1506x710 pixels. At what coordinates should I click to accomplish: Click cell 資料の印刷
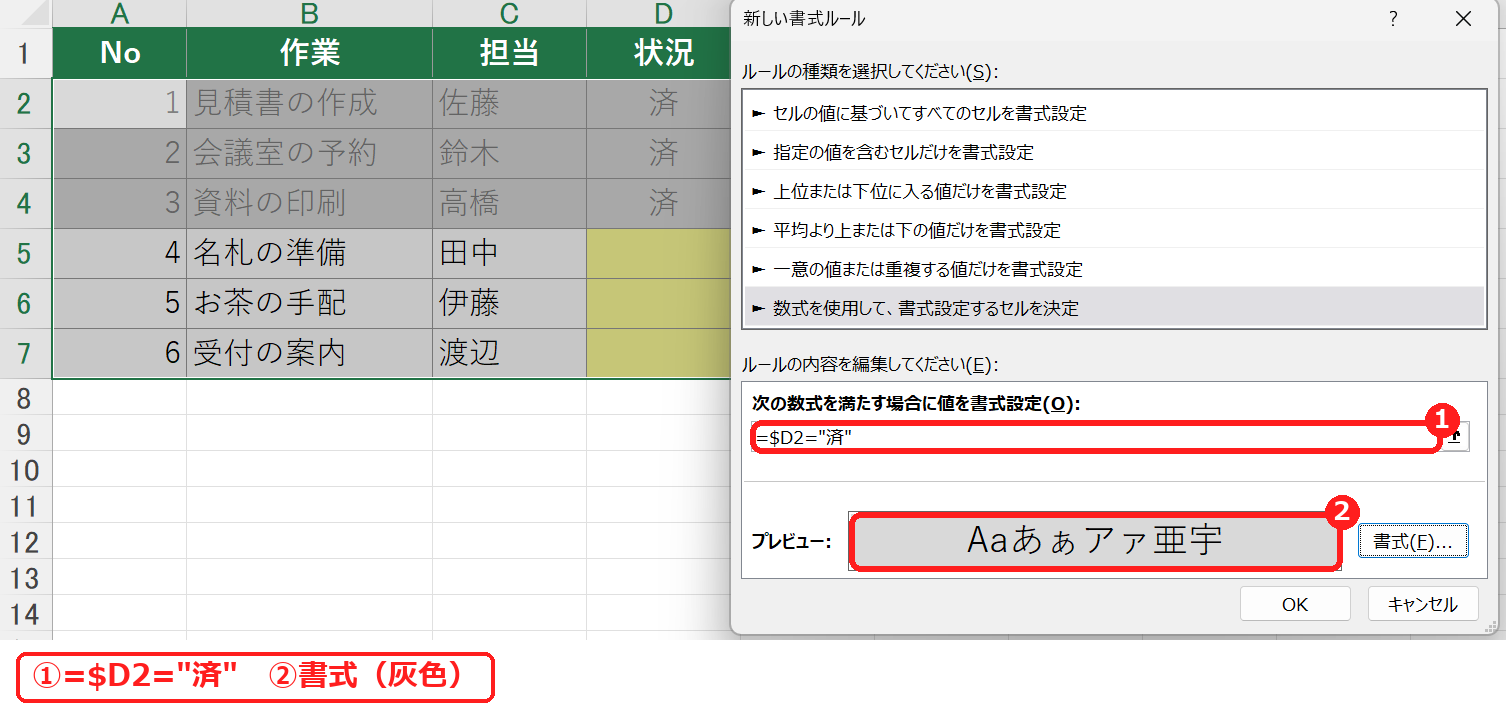pos(309,203)
